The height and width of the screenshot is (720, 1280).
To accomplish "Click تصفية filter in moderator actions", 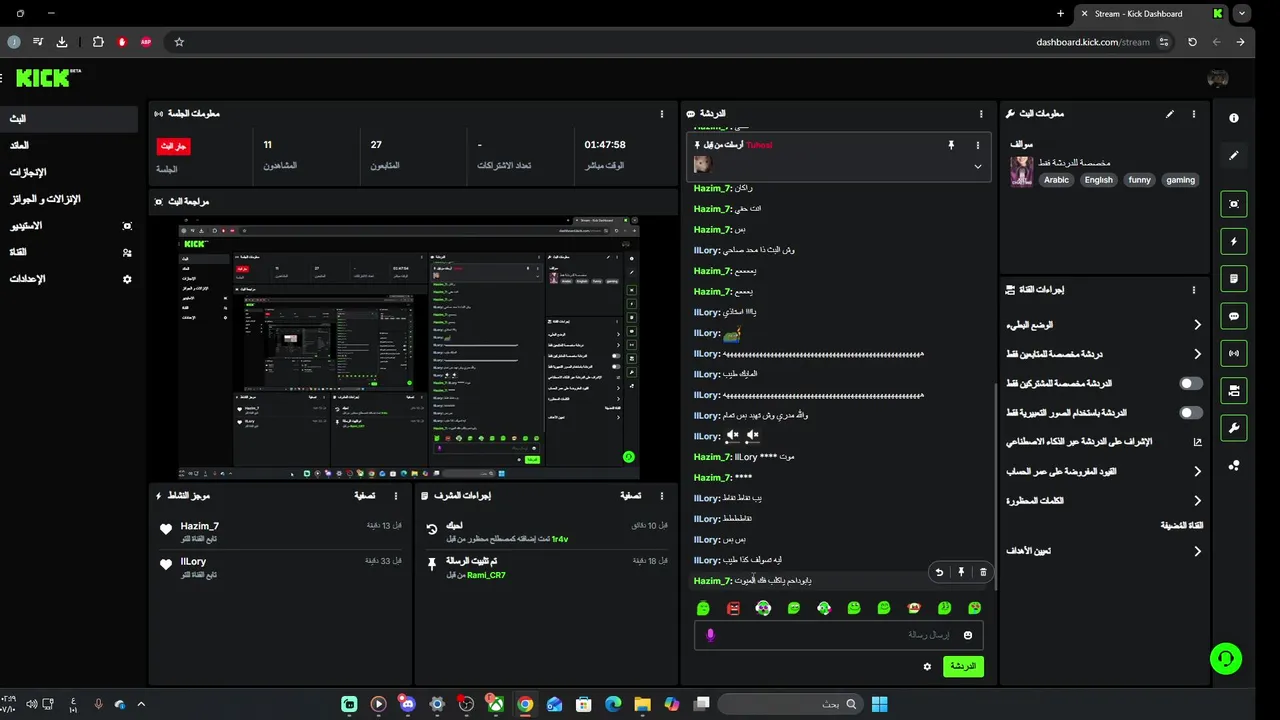I will click(x=630, y=496).
